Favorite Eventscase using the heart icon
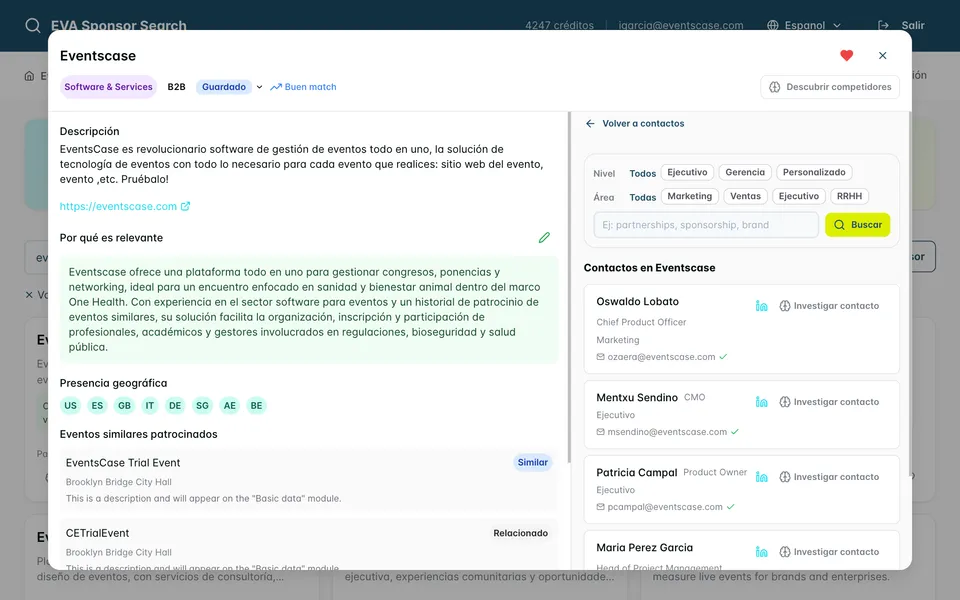960x600 pixels. click(846, 55)
